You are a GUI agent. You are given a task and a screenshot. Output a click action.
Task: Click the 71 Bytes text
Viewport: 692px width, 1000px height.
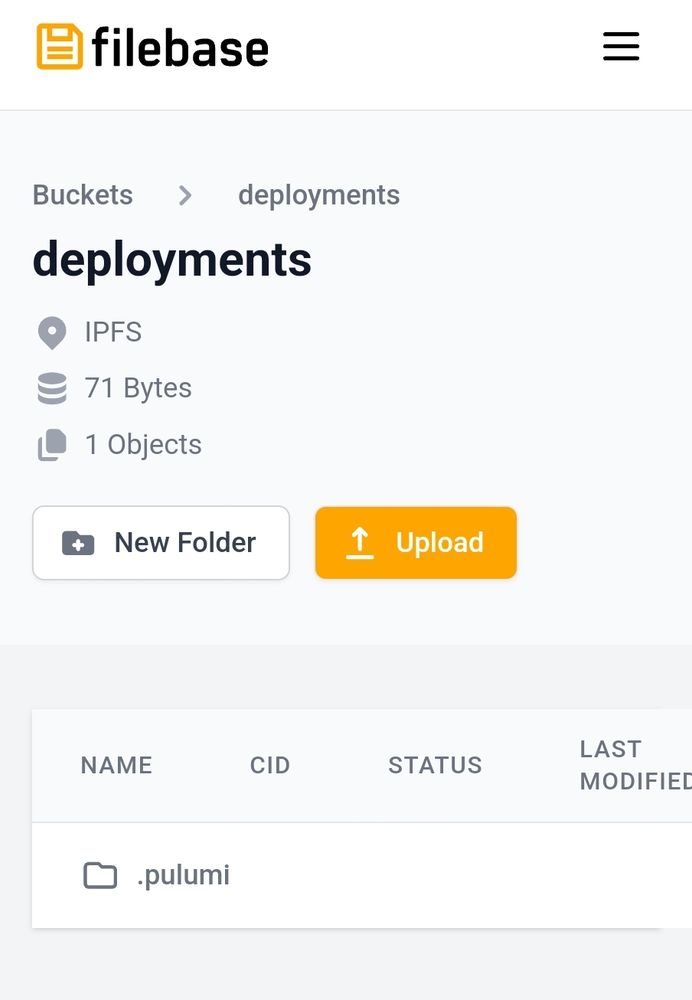point(138,388)
